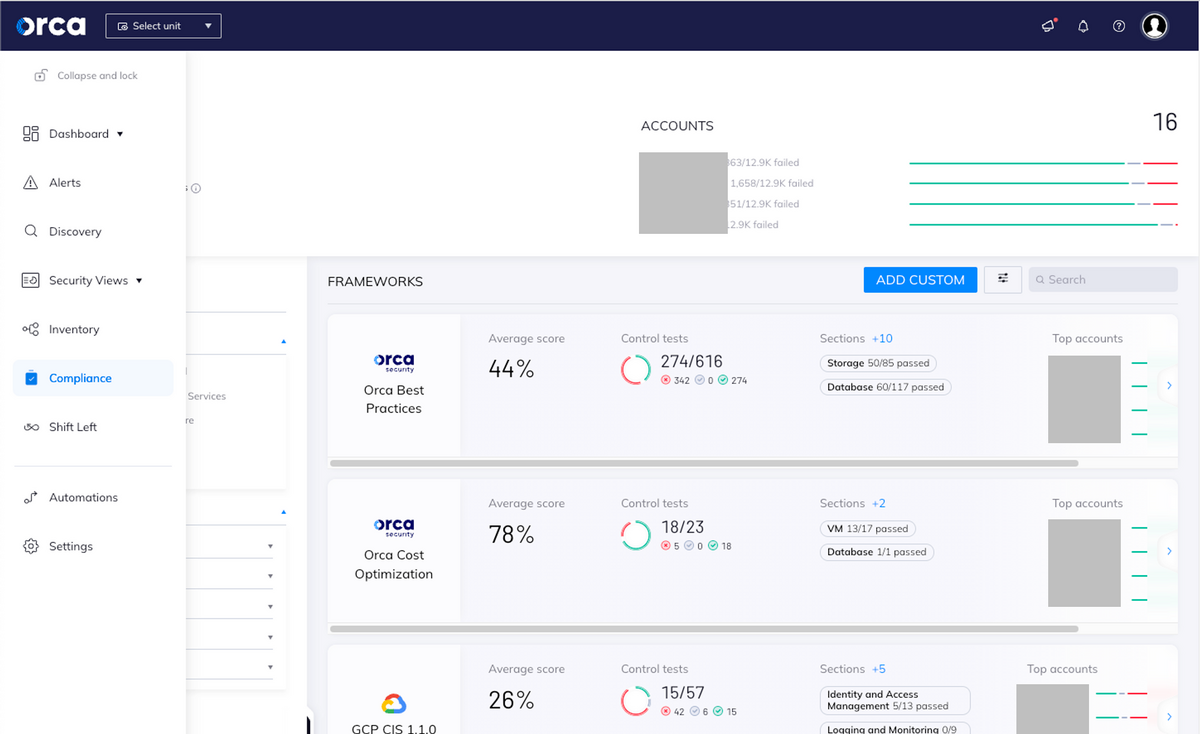
Task: Select Database 60/117 passed chip
Action: 886,387
